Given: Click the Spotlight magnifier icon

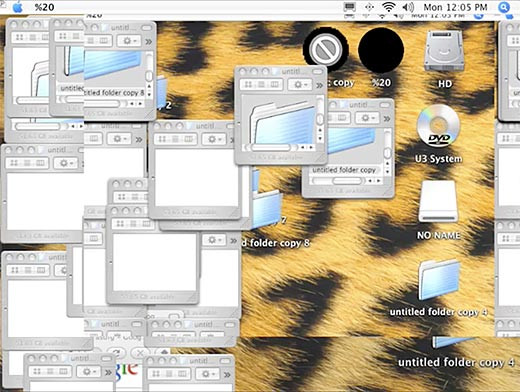Looking at the screenshot, I should tap(504, 7).
